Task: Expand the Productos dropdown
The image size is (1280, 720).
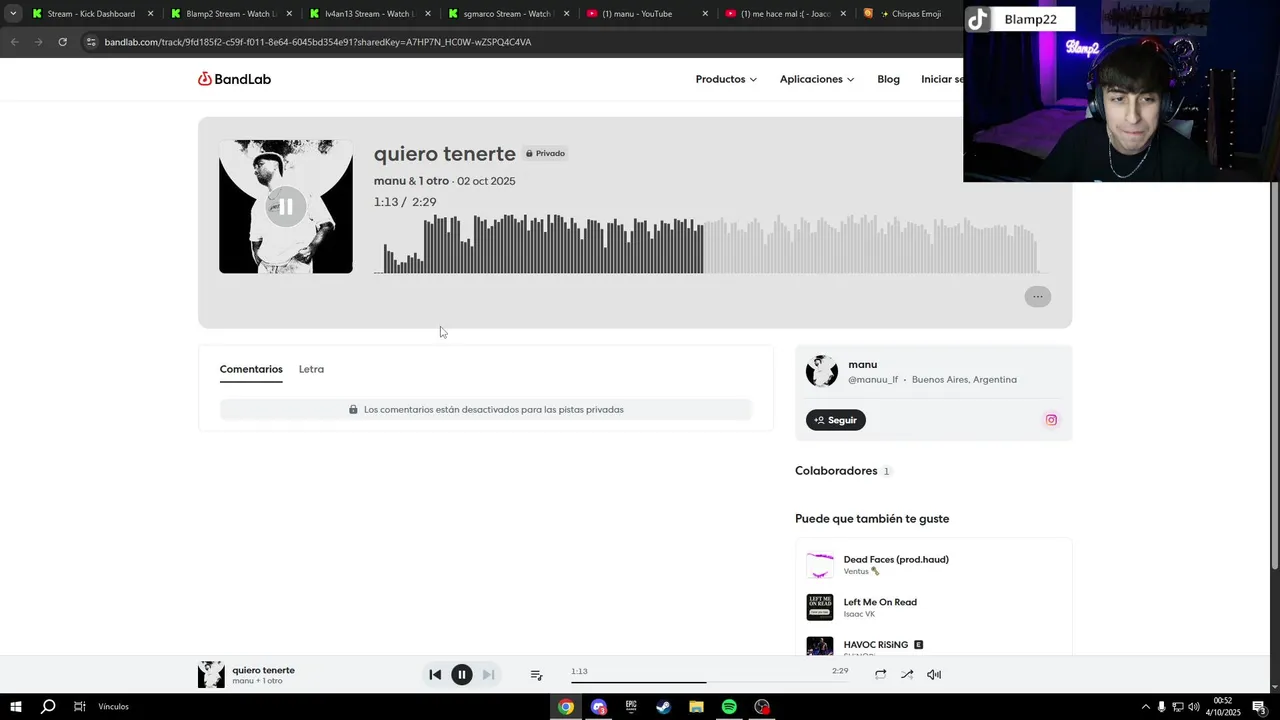Action: pyautogui.click(x=726, y=79)
